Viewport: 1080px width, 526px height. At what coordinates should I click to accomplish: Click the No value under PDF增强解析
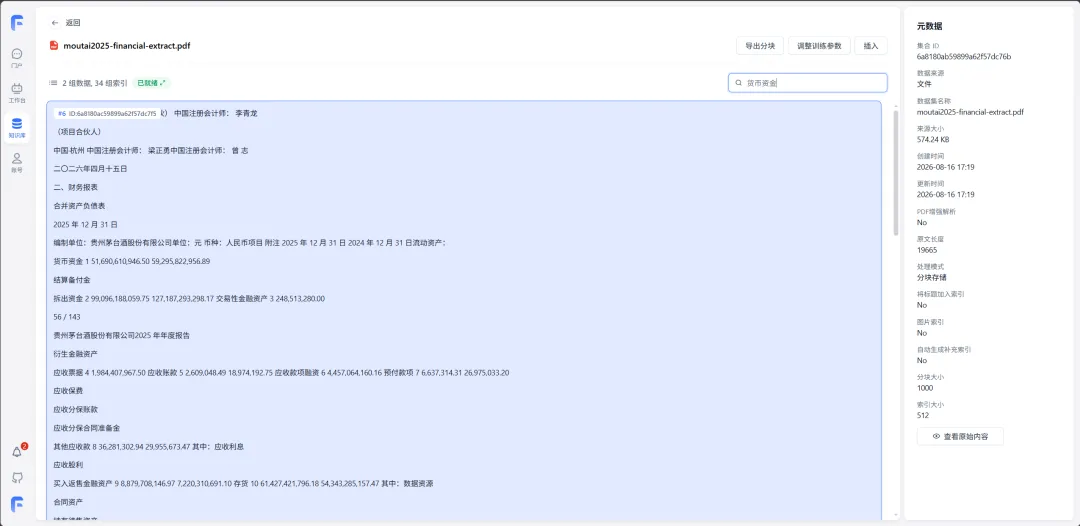pos(922,222)
